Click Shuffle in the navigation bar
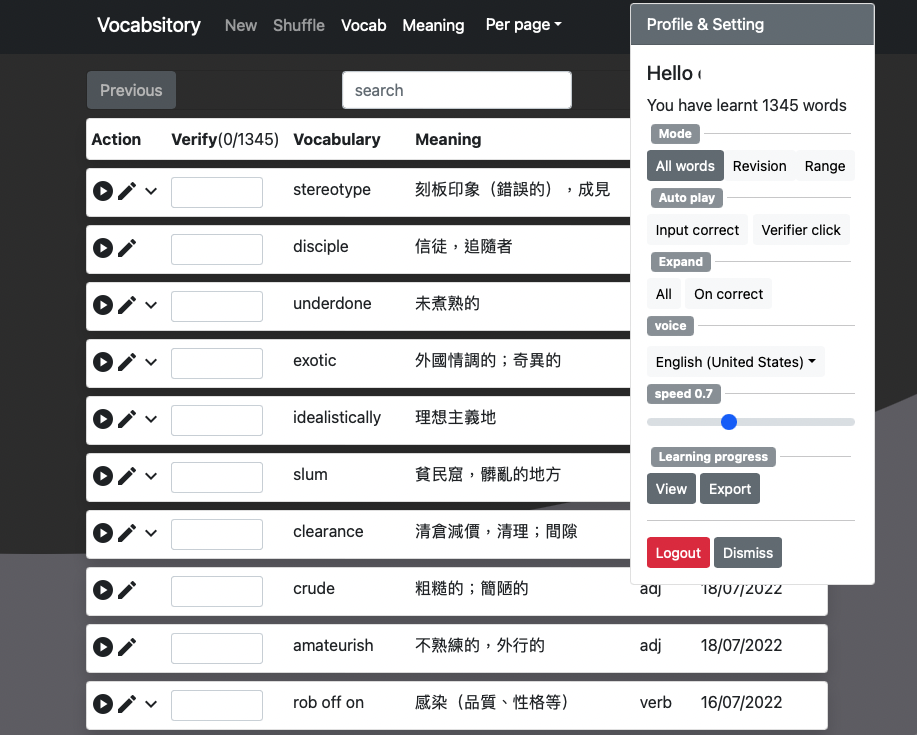Viewport: 917px width, 735px height. click(x=299, y=25)
